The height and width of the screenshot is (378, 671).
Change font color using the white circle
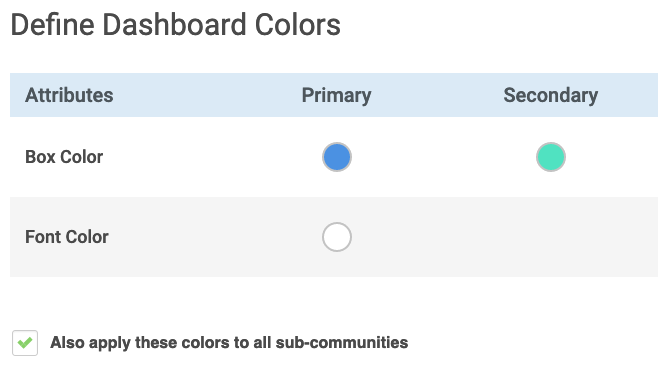pos(337,237)
